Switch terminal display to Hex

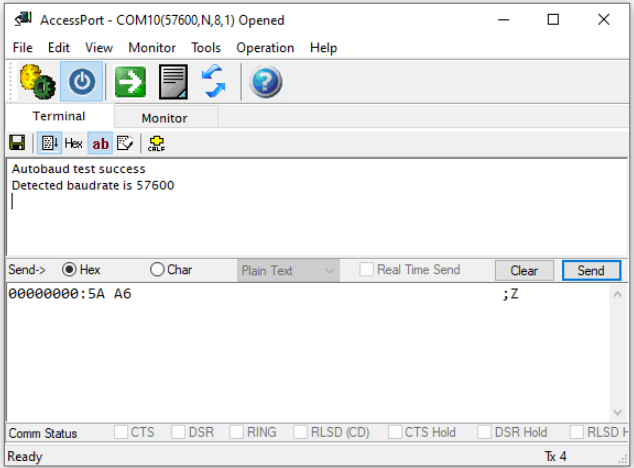tap(74, 143)
